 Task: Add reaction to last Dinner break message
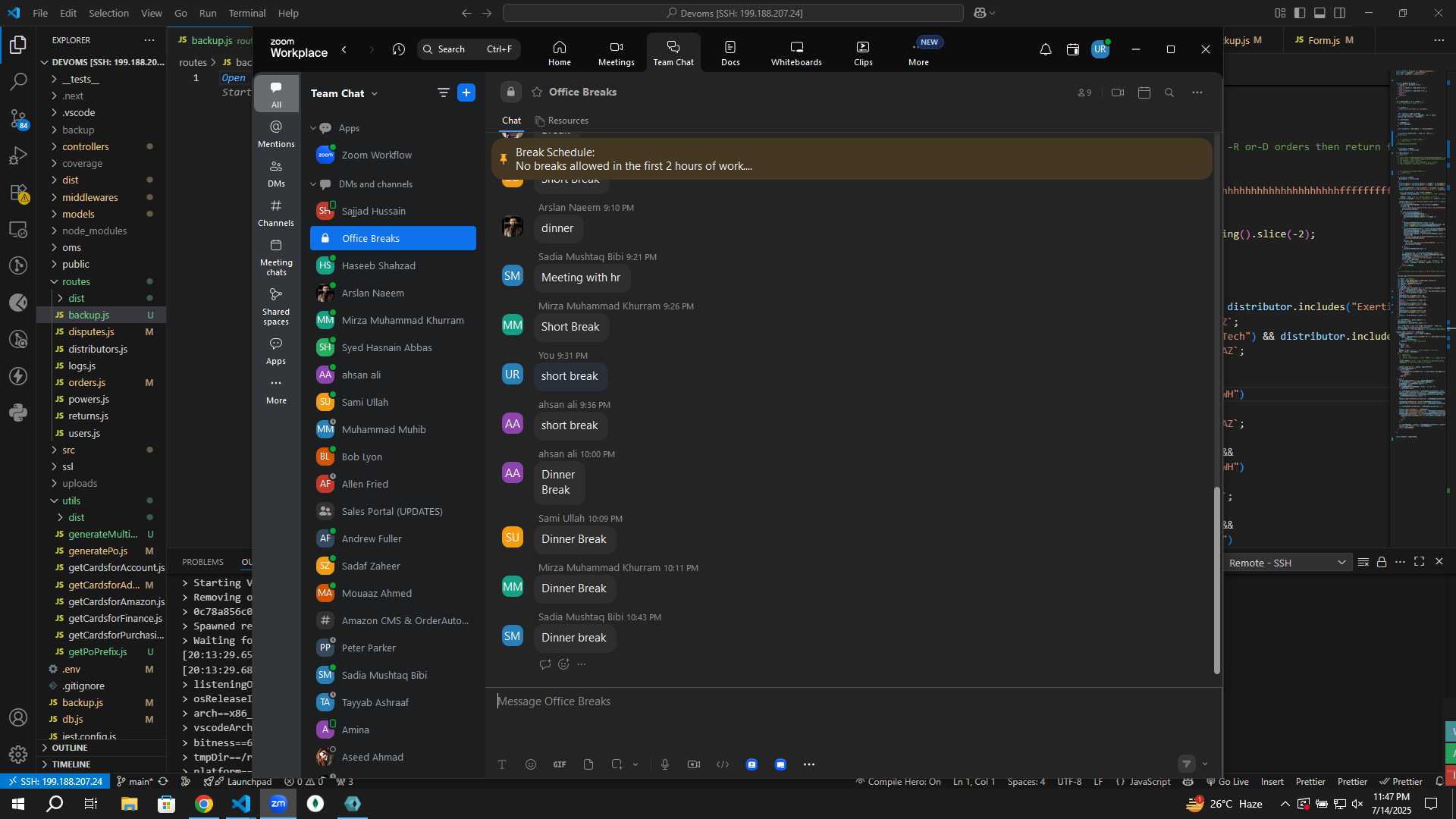(x=563, y=664)
